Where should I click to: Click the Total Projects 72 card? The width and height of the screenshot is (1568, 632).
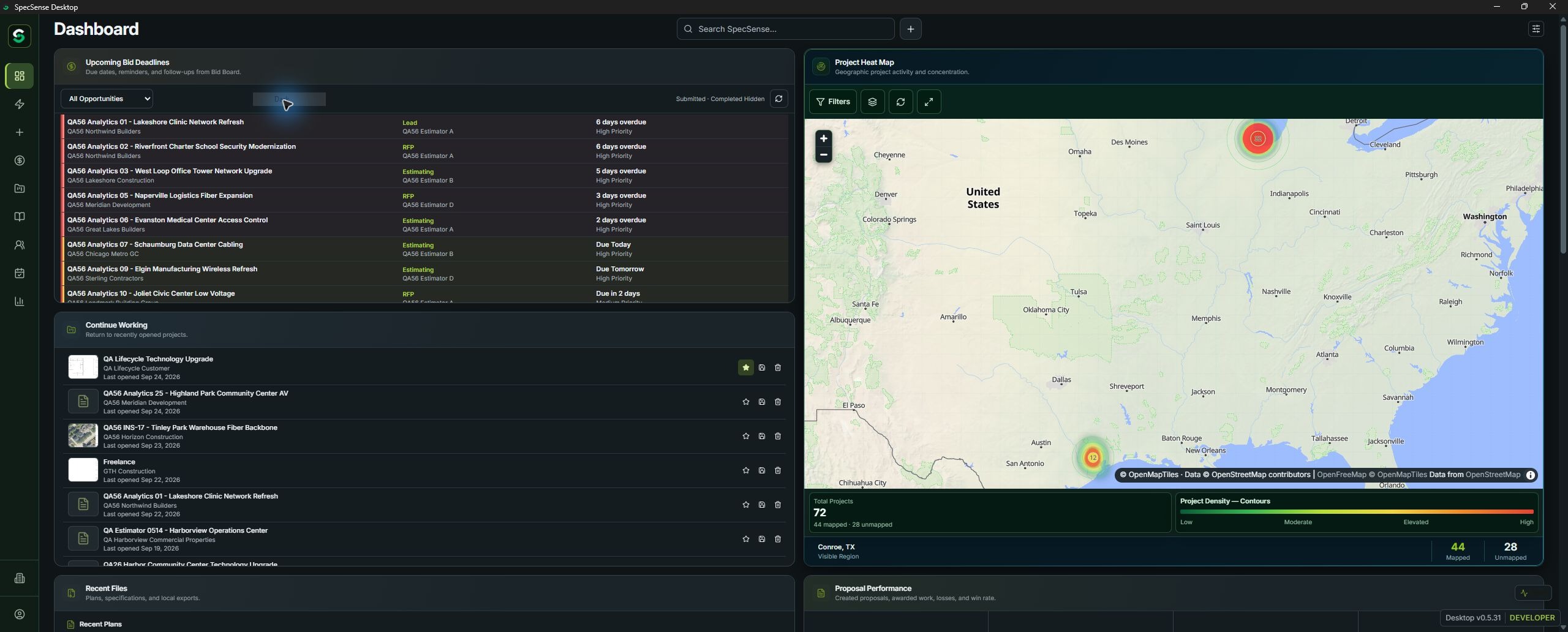point(990,513)
